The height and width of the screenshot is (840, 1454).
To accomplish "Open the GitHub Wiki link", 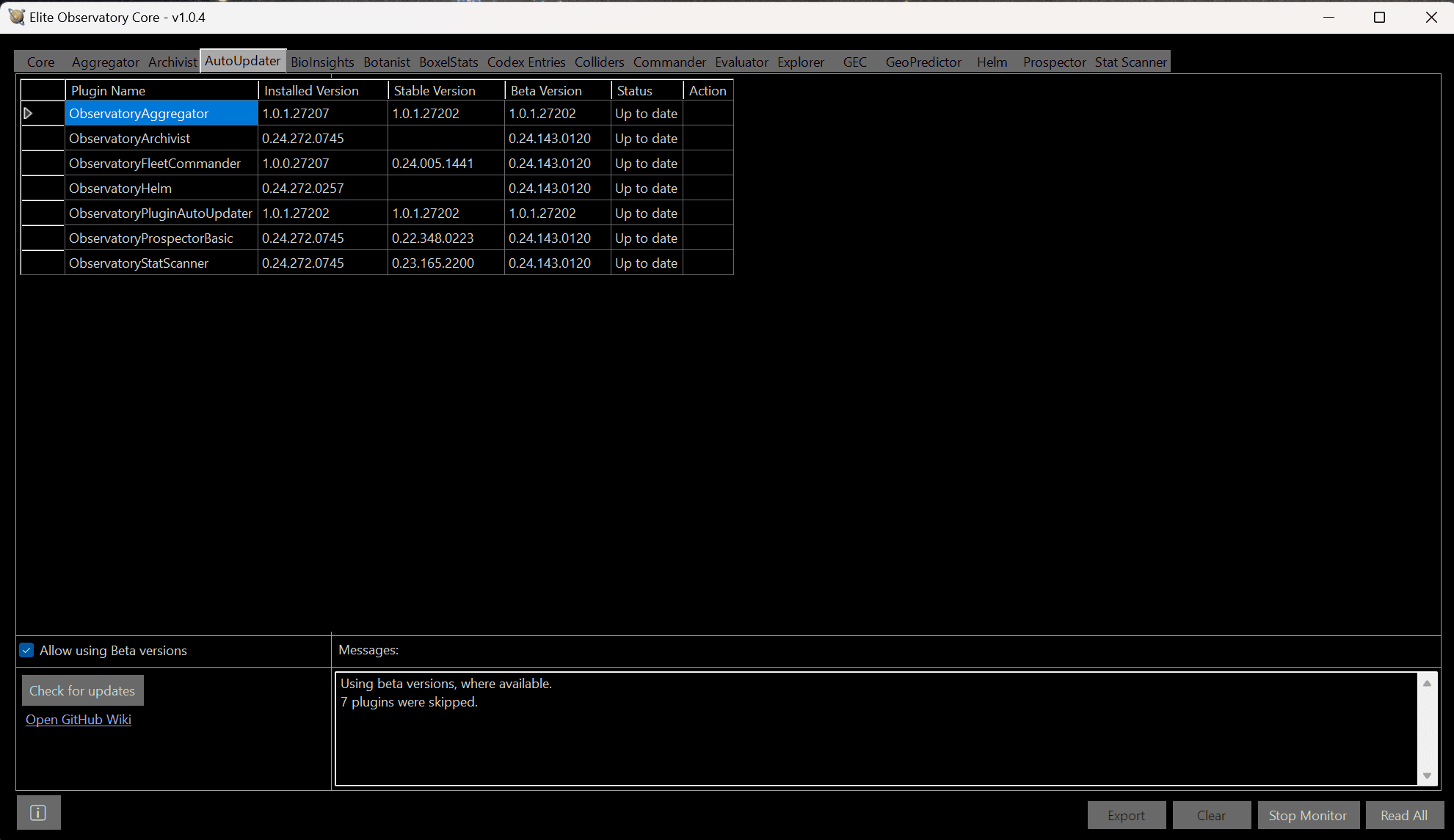I will click(79, 720).
